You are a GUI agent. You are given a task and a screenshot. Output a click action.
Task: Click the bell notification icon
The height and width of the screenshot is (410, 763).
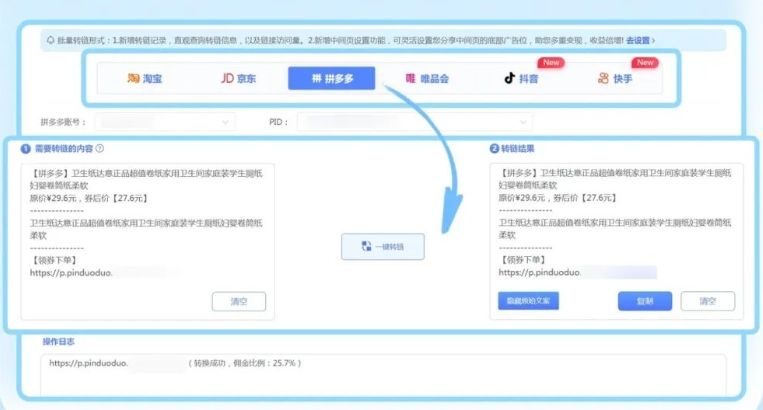[x=51, y=40]
